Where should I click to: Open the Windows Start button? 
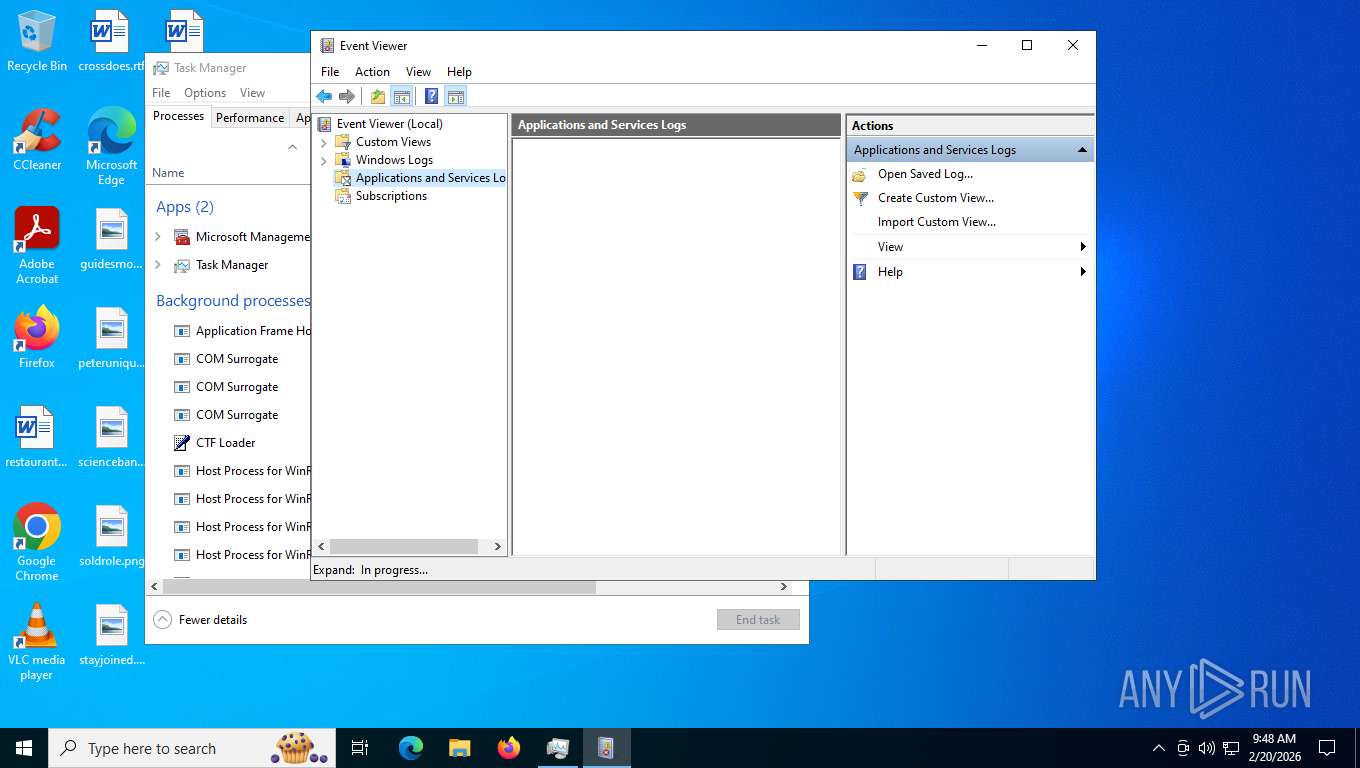(24, 748)
